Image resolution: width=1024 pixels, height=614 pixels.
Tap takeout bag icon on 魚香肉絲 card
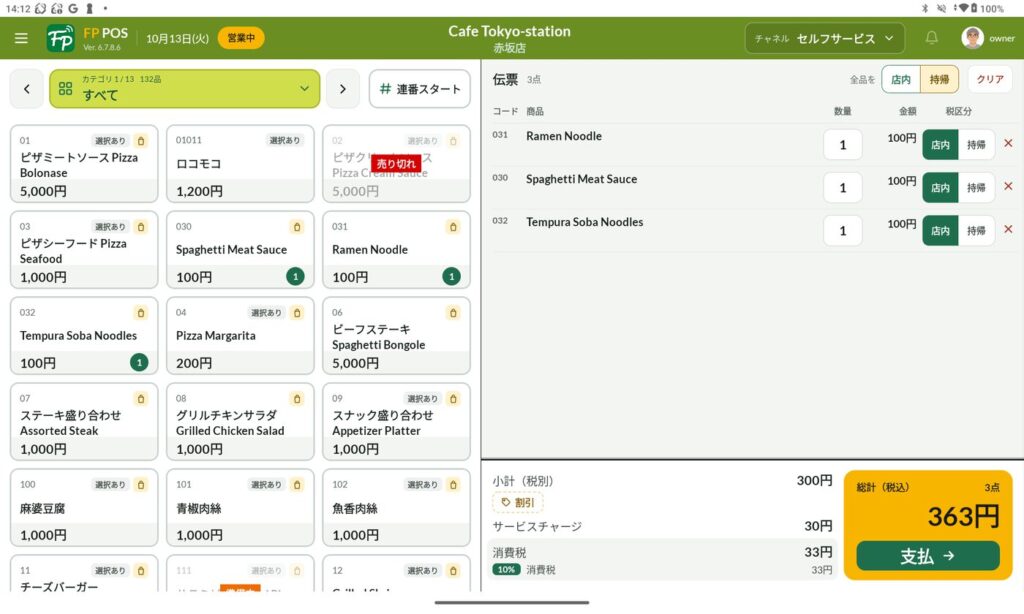point(453,485)
